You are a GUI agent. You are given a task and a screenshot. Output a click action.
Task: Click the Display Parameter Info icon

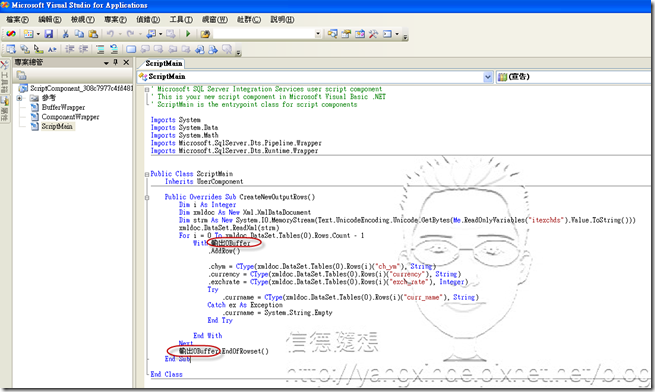click(25, 49)
